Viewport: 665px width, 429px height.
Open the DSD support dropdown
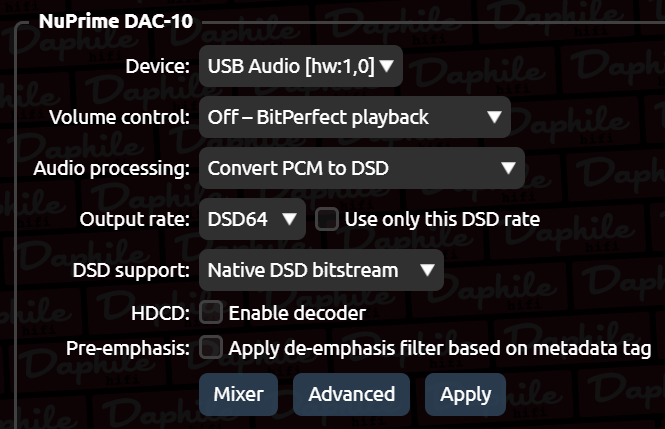pos(320,270)
